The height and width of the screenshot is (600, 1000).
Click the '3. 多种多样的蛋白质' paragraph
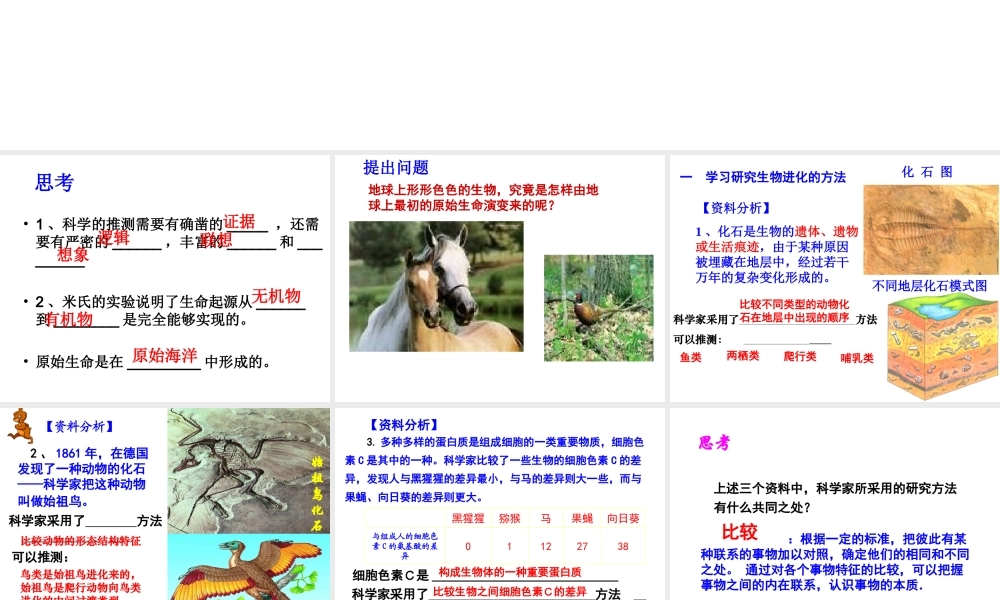point(495,469)
